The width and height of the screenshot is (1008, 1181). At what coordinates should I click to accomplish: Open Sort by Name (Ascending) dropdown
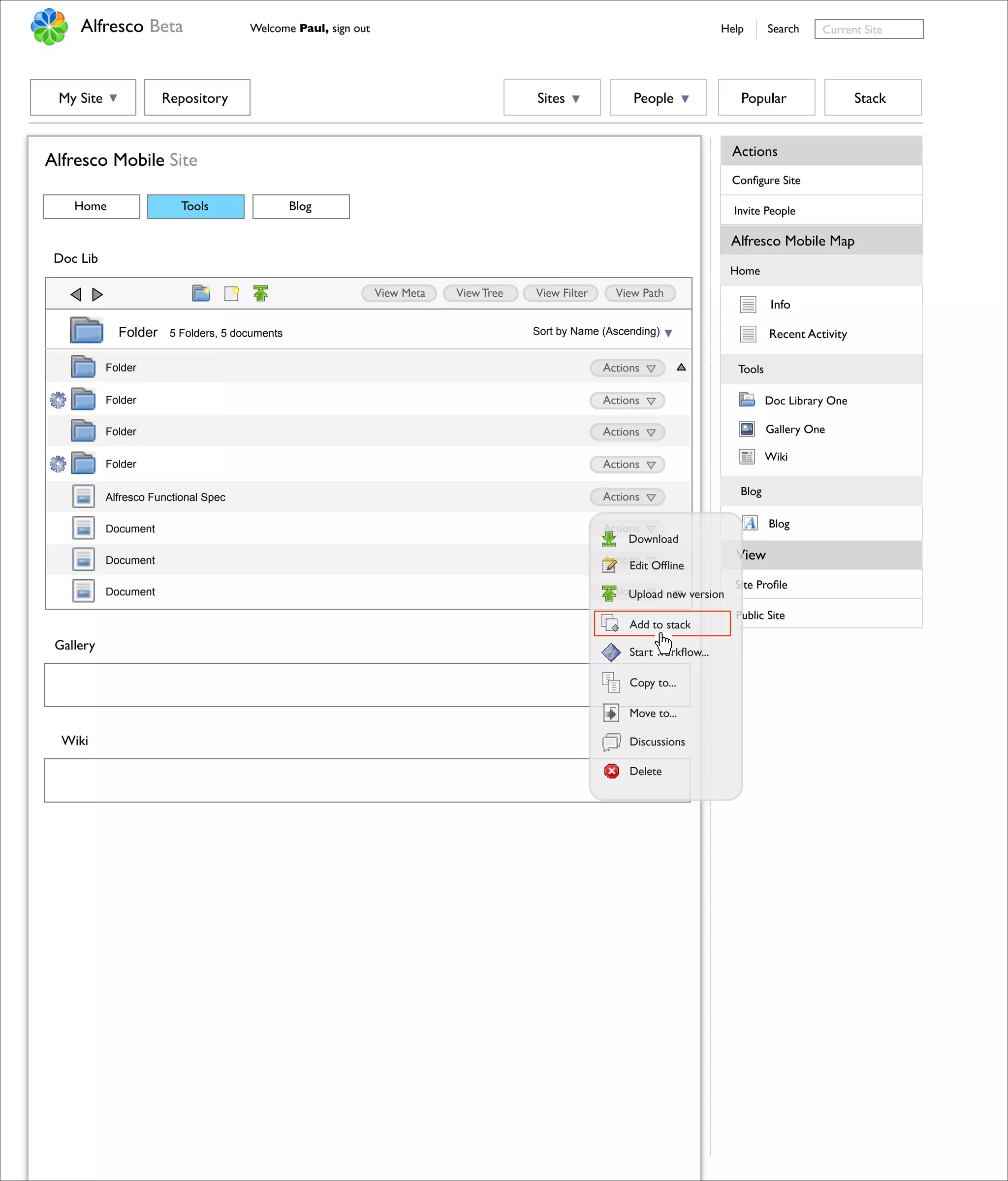coord(602,332)
